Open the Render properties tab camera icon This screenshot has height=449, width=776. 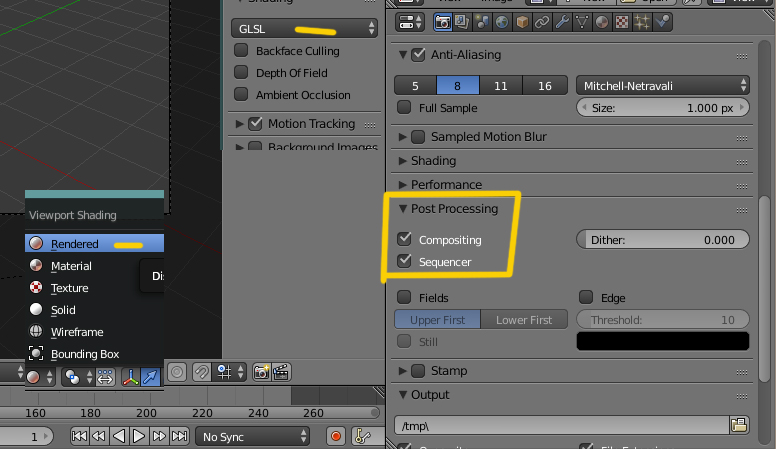coord(442,22)
